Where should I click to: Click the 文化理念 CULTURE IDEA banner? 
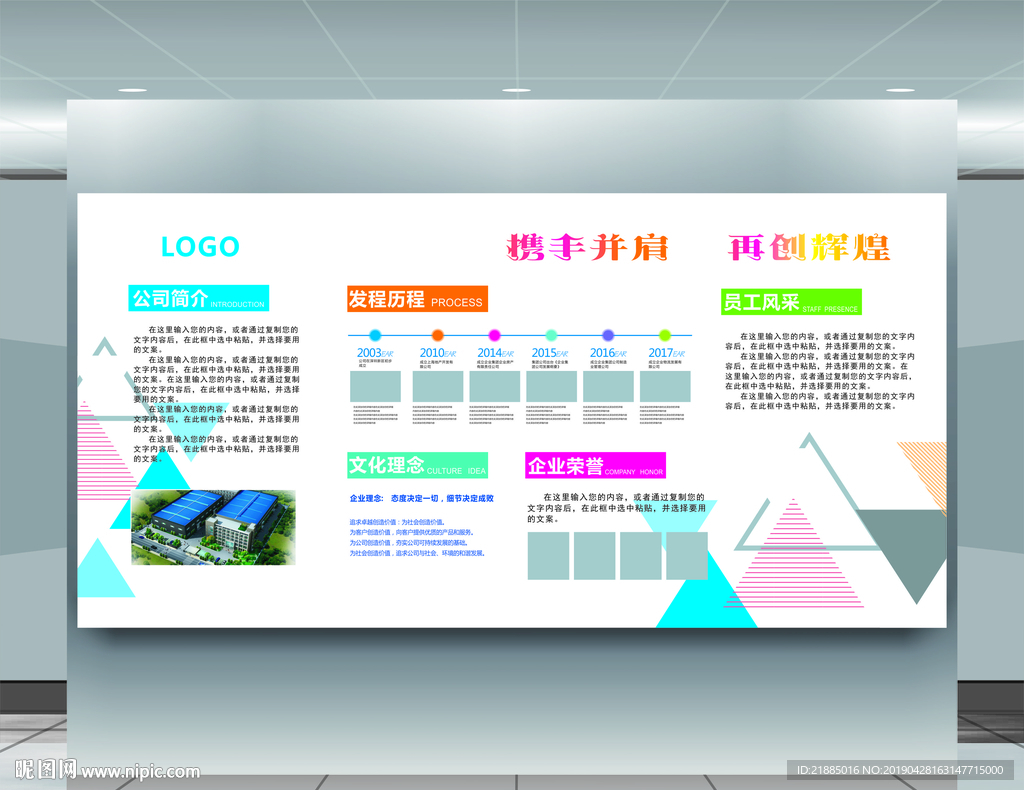click(416, 464)
